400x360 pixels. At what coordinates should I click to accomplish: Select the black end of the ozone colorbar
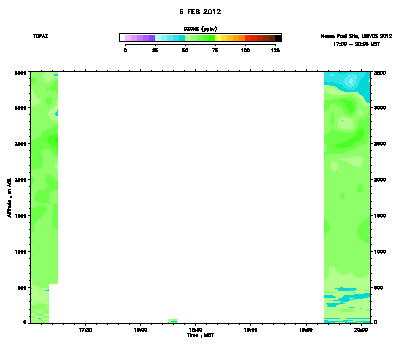[x=278, y=38]
